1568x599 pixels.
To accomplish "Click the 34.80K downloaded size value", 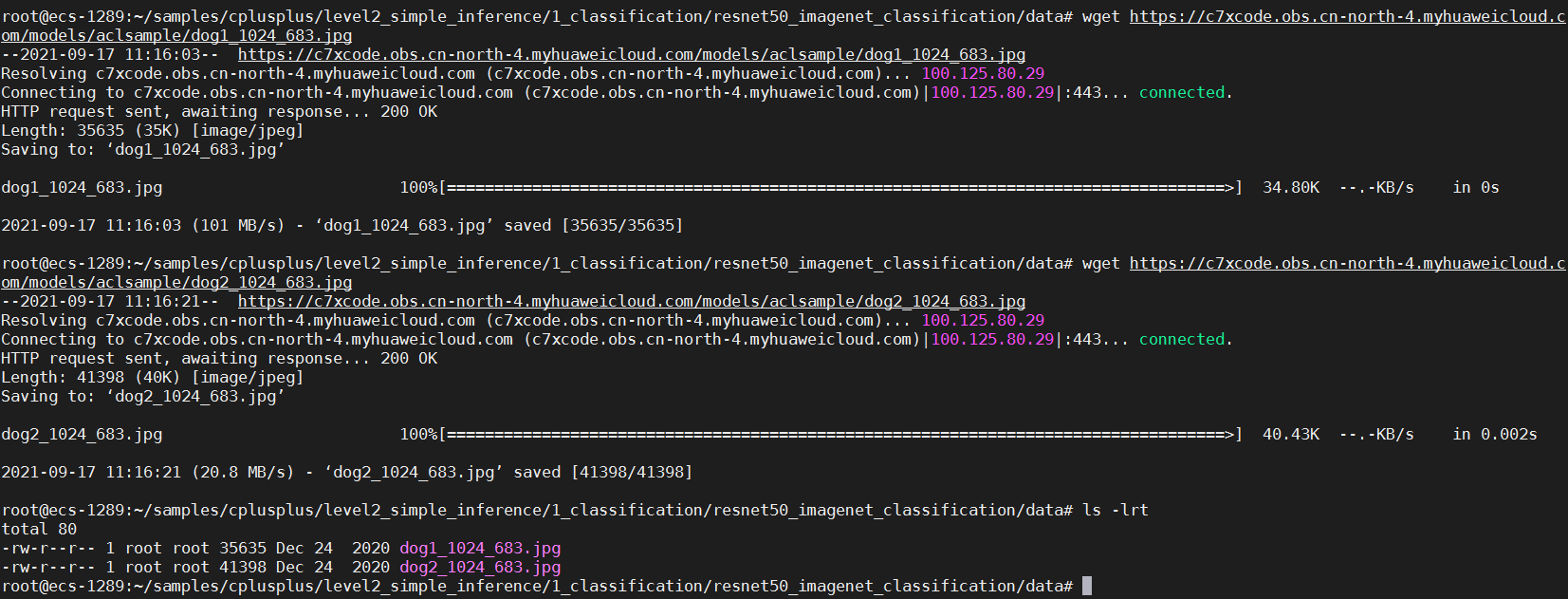I will click(x=1290, y=188).
